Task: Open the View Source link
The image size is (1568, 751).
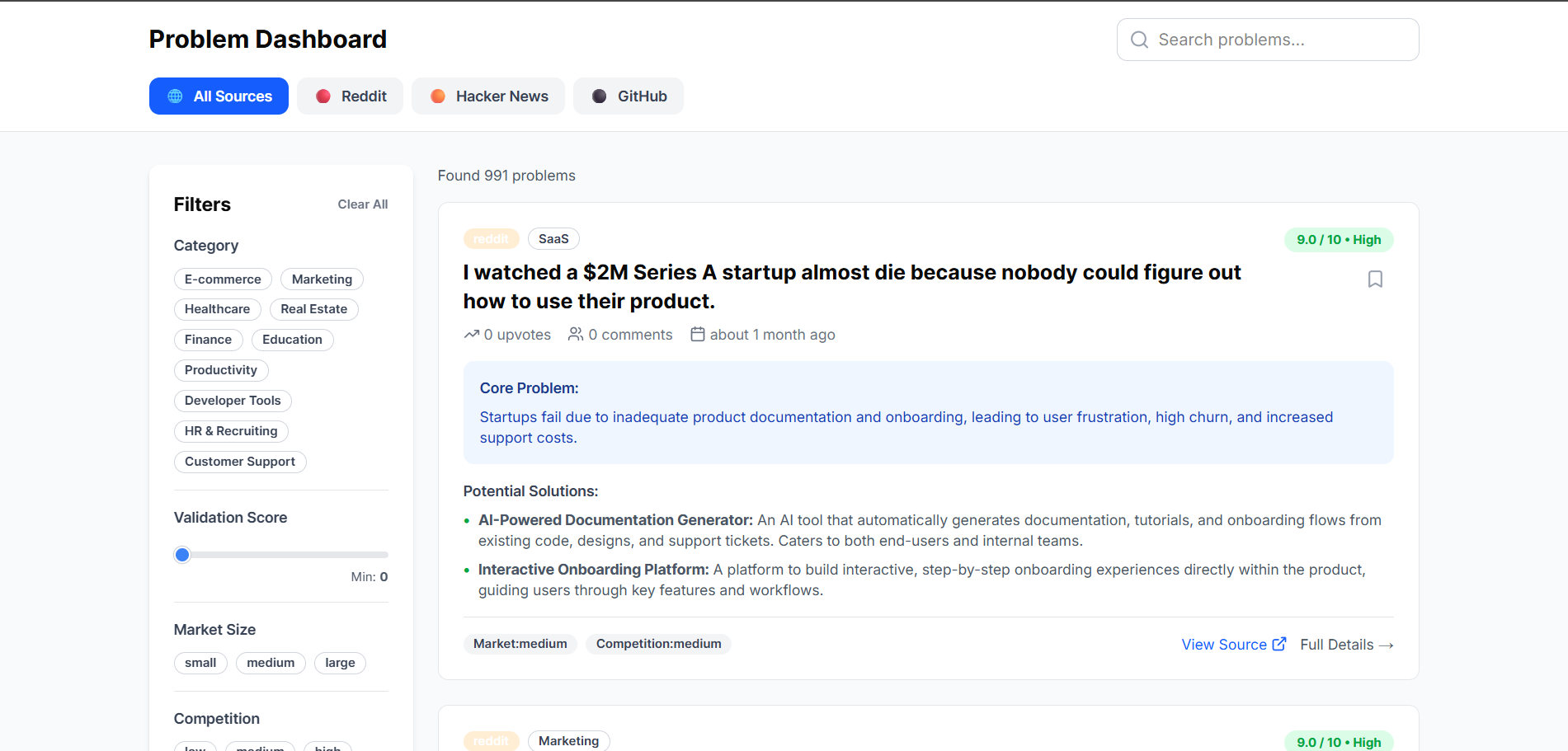Action: tap(1224, 645)
